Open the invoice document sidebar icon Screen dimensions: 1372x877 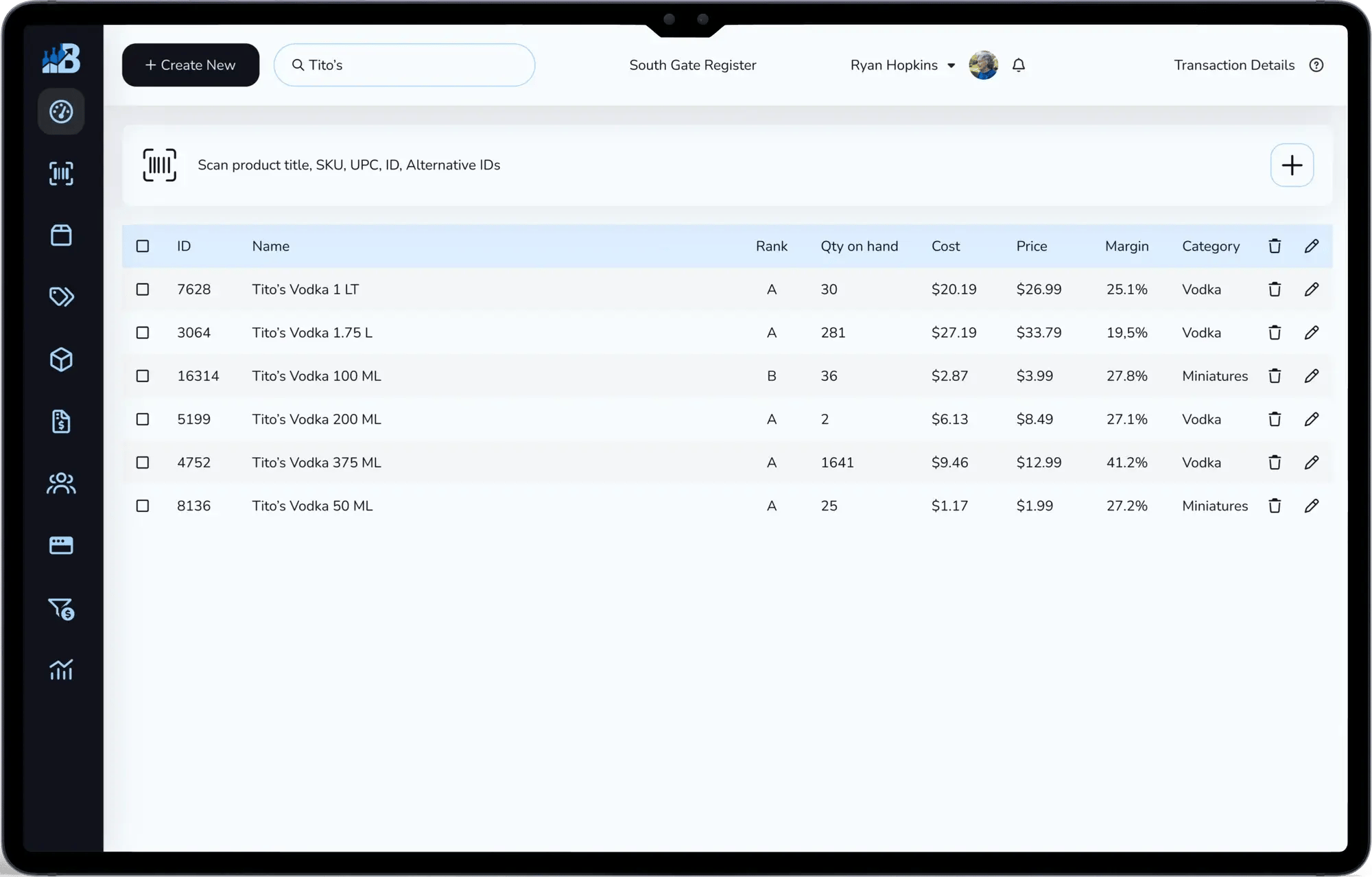[61, 421]
